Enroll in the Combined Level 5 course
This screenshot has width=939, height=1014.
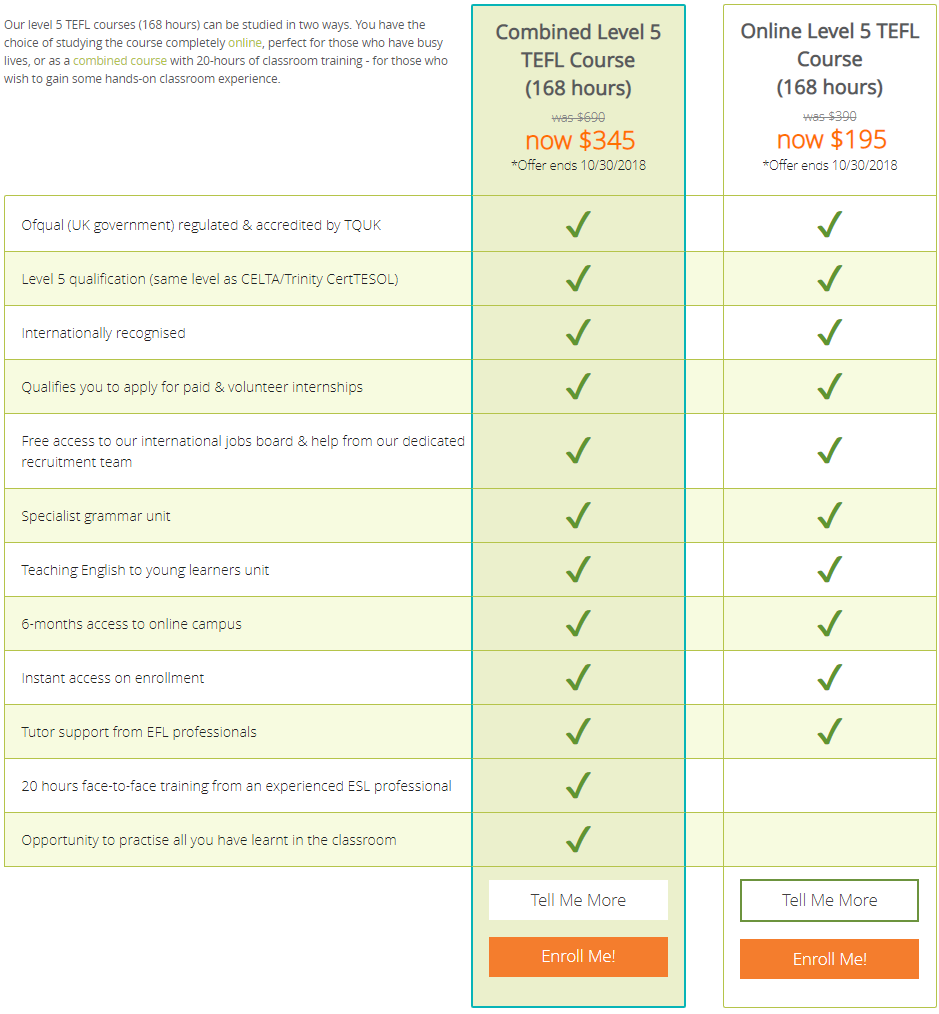[x=578, y=956]
